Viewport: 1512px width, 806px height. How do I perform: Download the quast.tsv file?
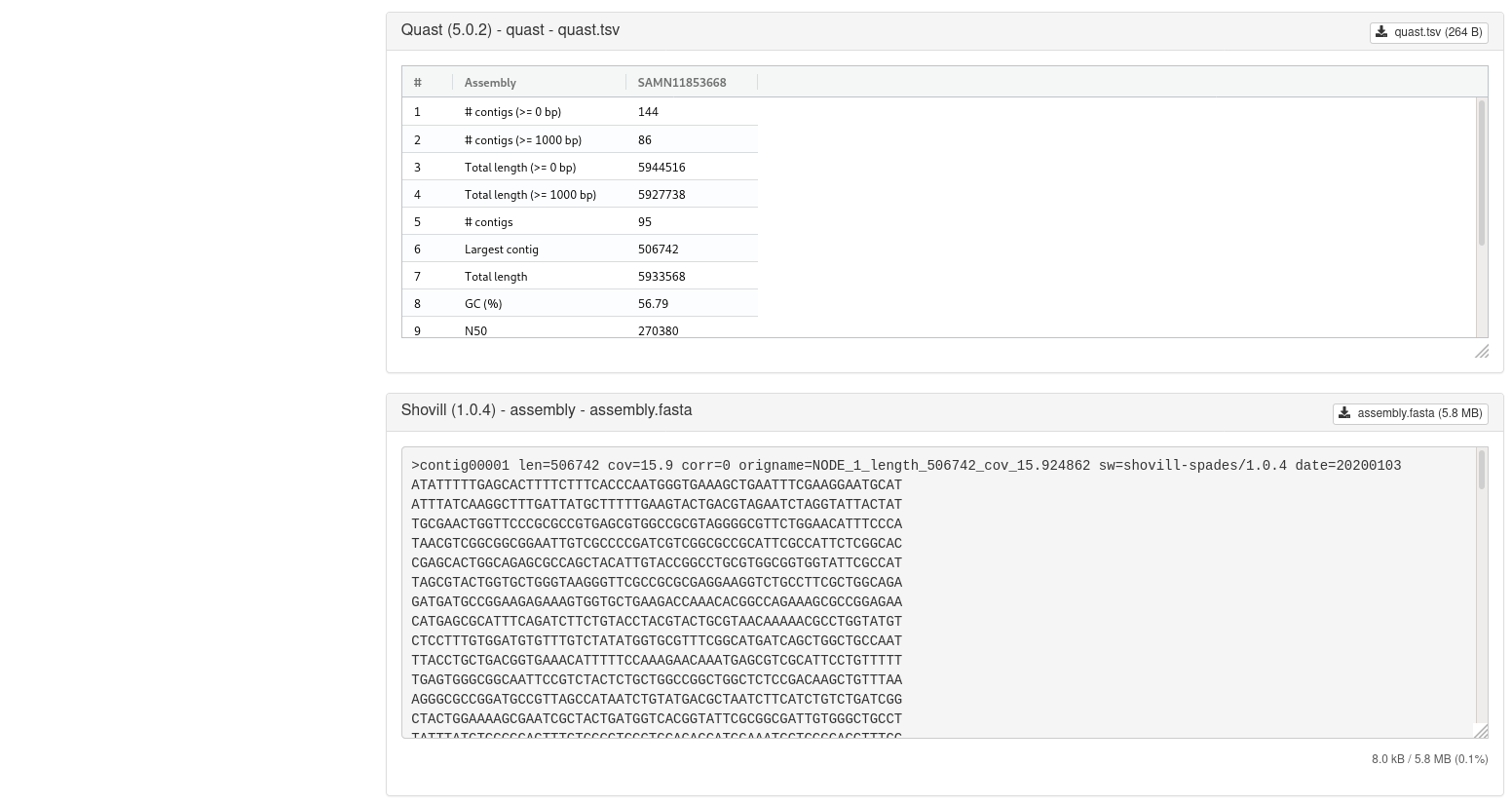[x=1428, y=32]
